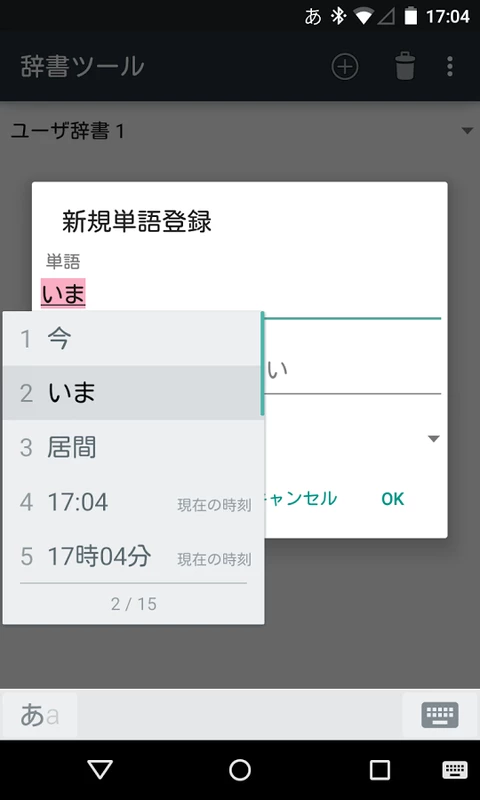Pick candidate 5 17時04分
The height and width of the screenshot is (800, 480).
(133, 556)
